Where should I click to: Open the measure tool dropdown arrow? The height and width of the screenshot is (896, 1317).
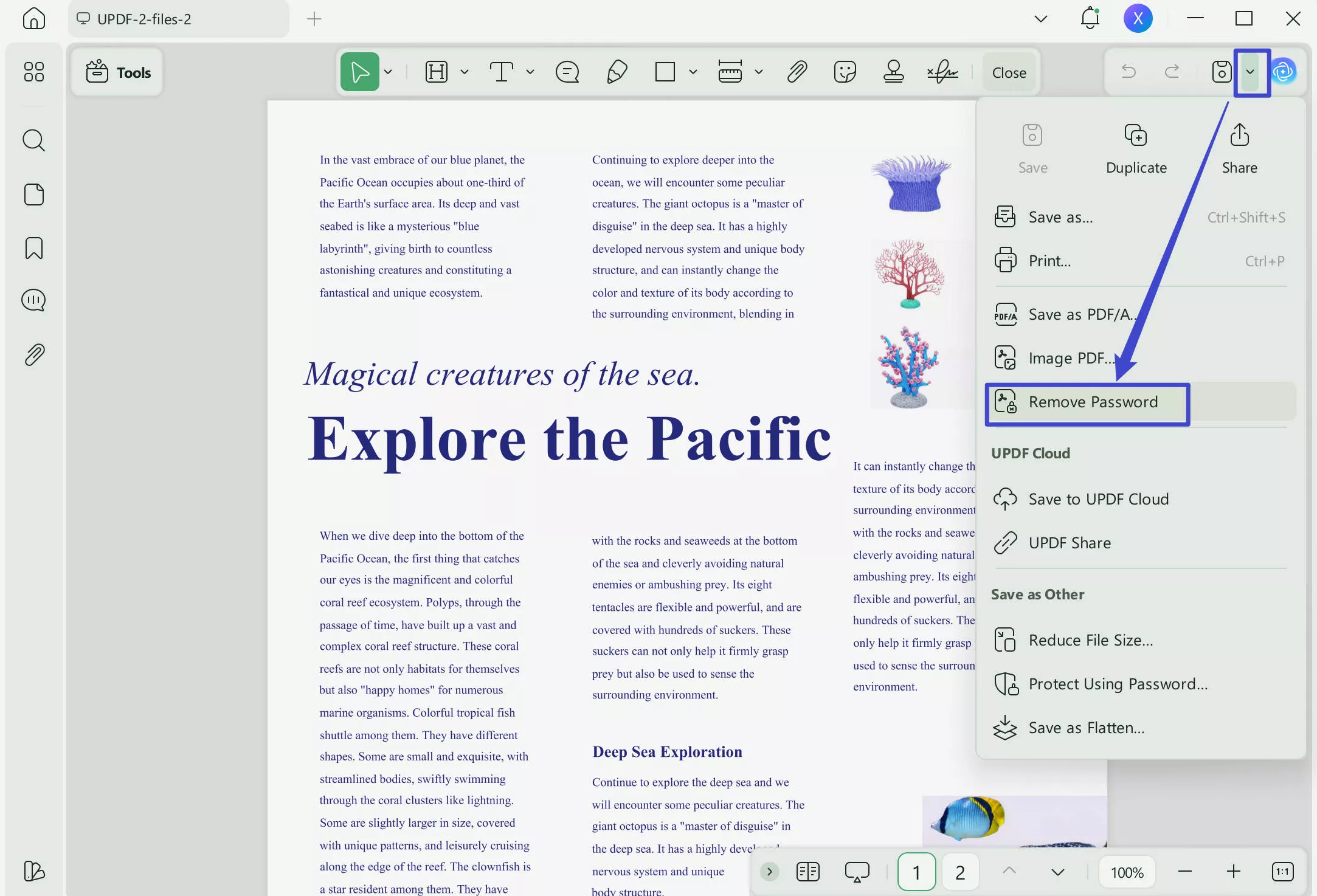(758, 72)
